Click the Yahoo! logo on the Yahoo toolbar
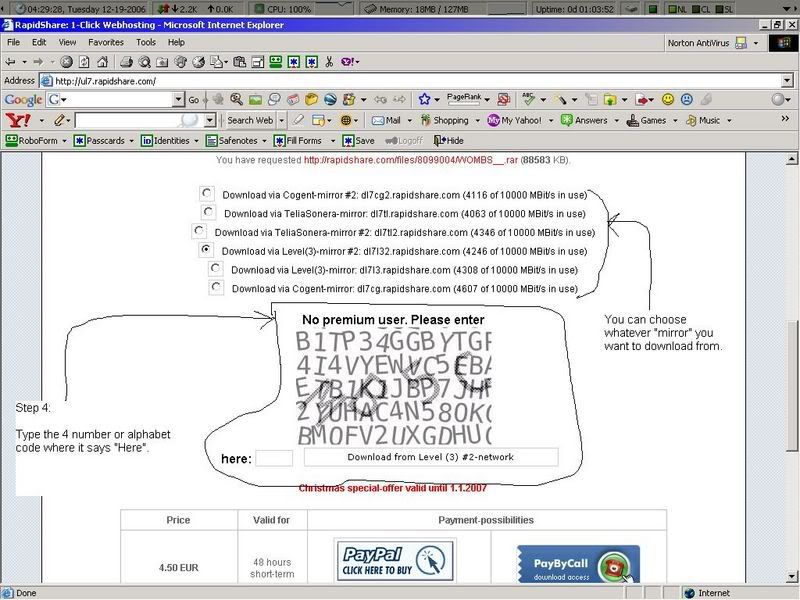 pyautogui.click(x=18, y=120)
